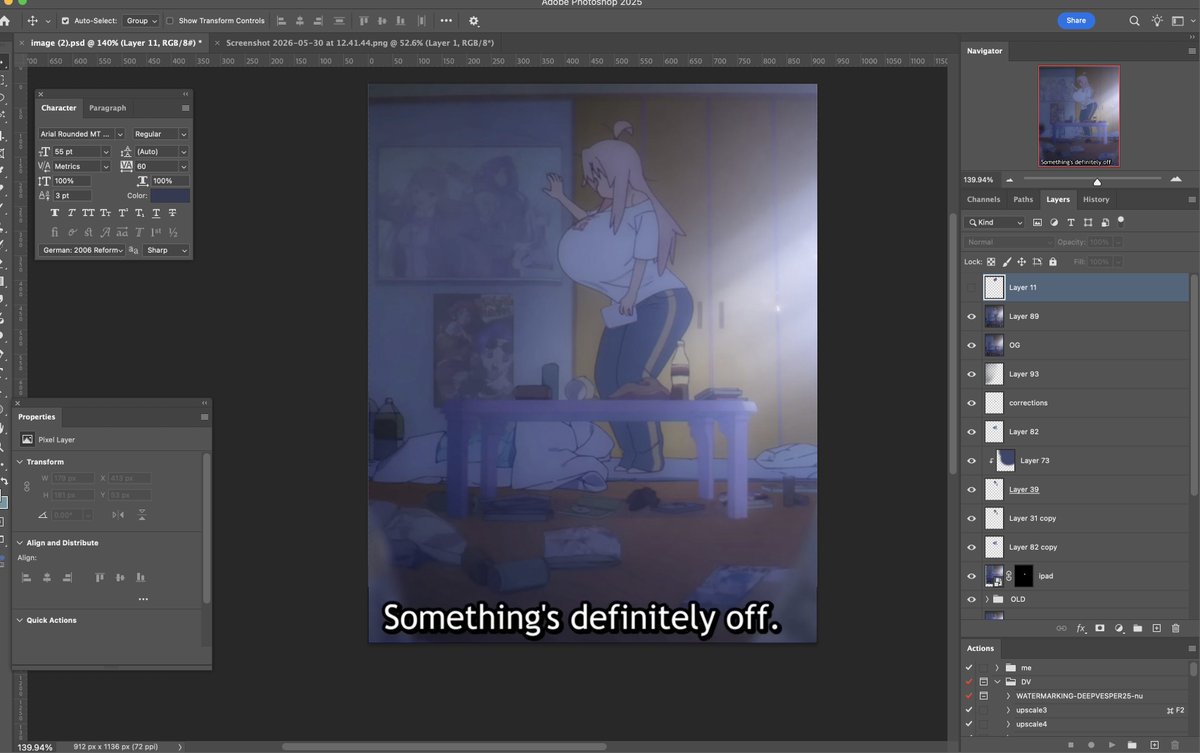
Task: Select the upscale3 action
Action: pyautogui.click(x=1031, y=709)
